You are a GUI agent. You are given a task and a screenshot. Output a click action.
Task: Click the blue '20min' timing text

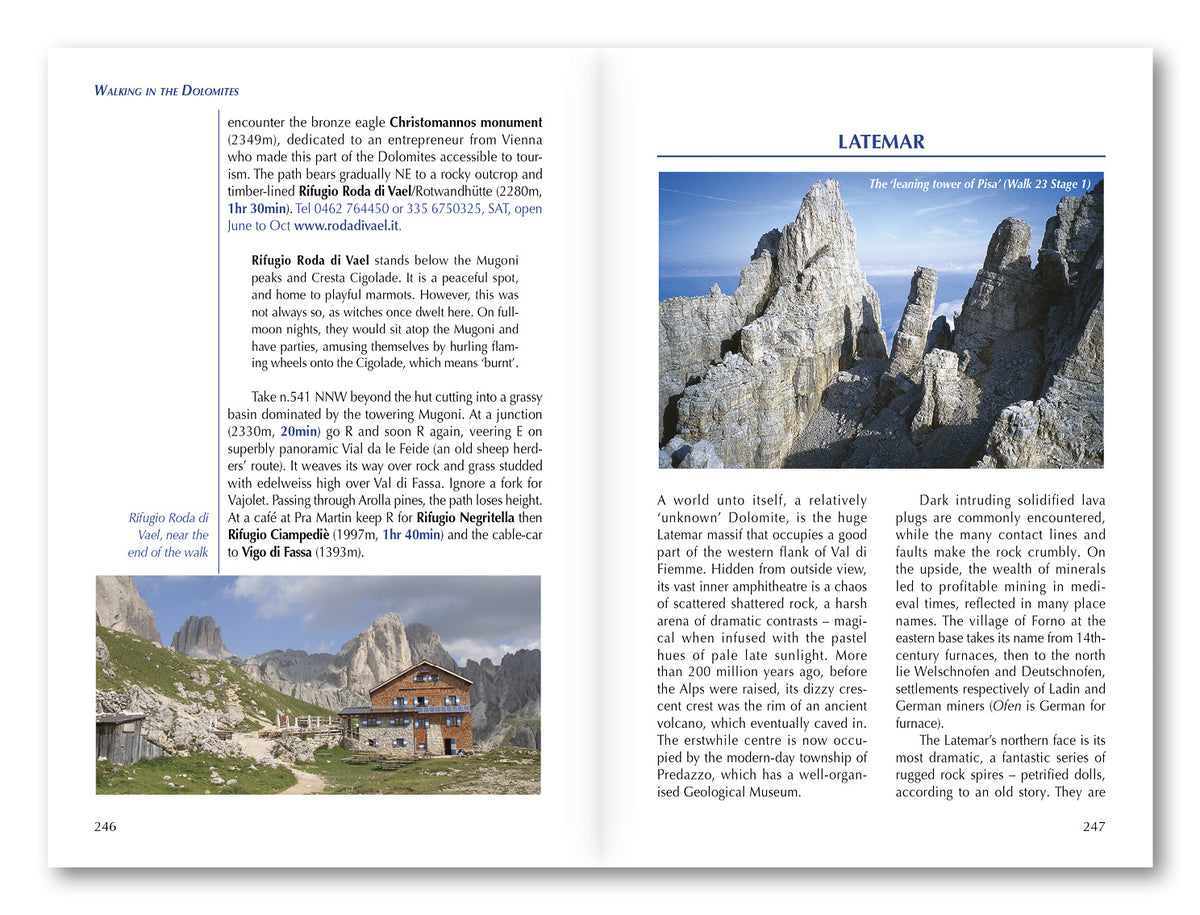300,432
